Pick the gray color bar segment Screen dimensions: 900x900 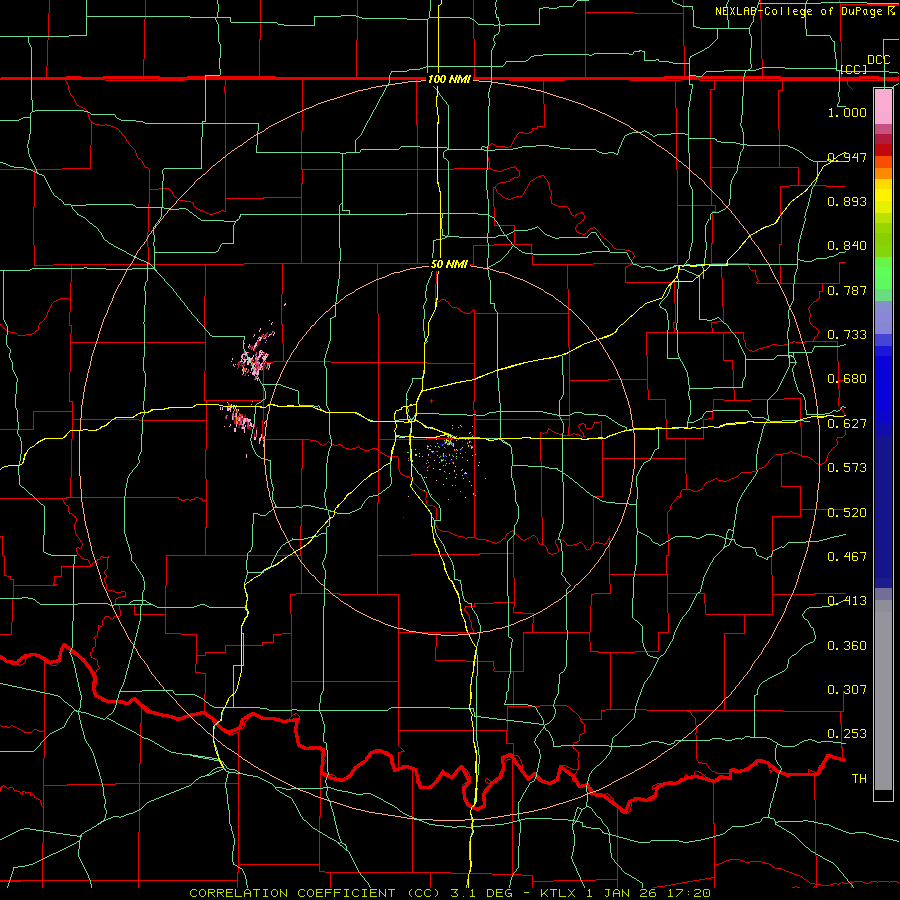[883, 695]
